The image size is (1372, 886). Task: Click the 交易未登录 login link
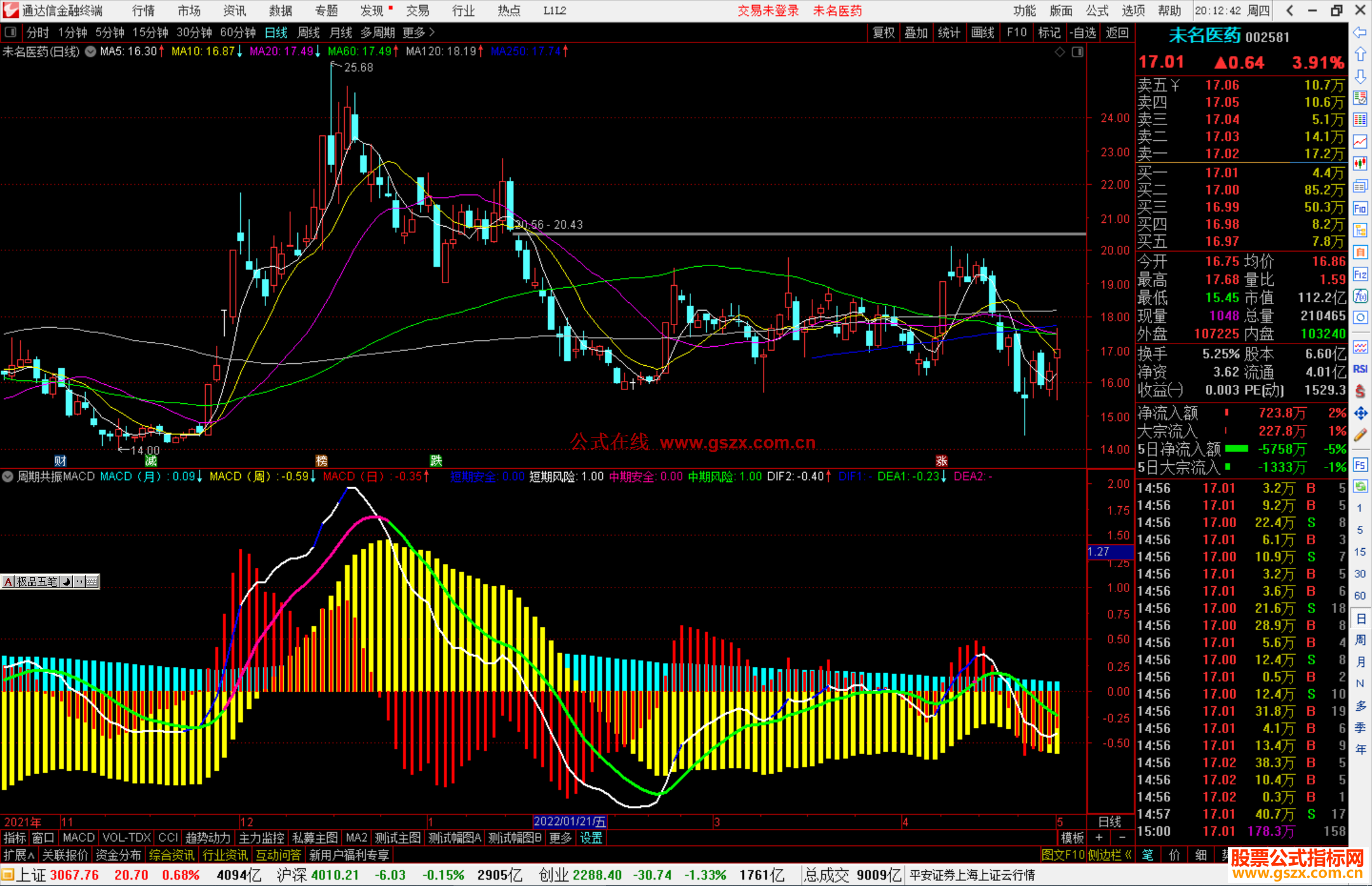pos(768,10)
